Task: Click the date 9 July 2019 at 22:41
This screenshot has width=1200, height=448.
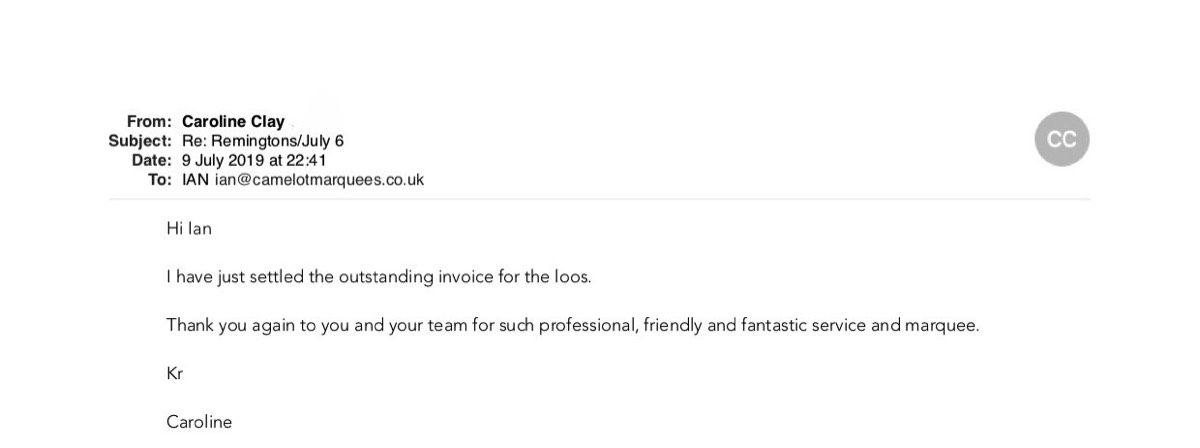Action: pos(254,160)
